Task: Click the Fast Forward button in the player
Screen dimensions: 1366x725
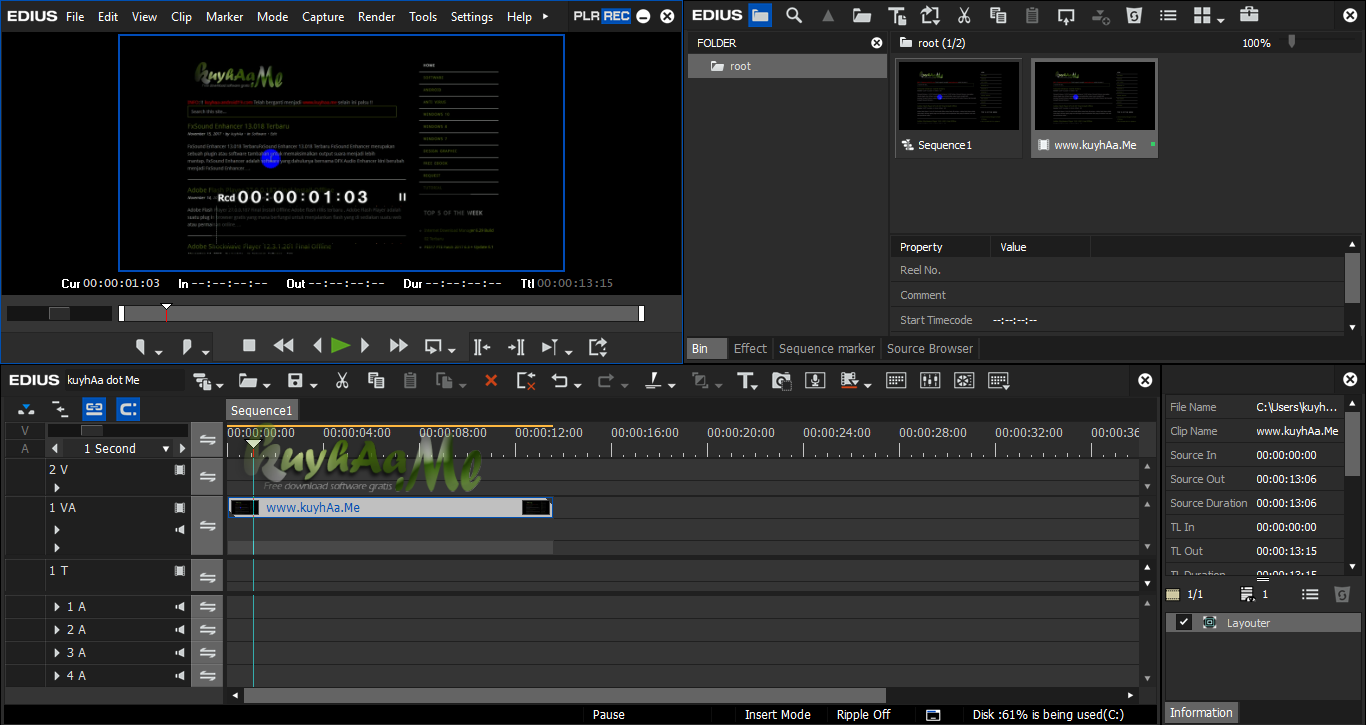Action: click(399, 346)
